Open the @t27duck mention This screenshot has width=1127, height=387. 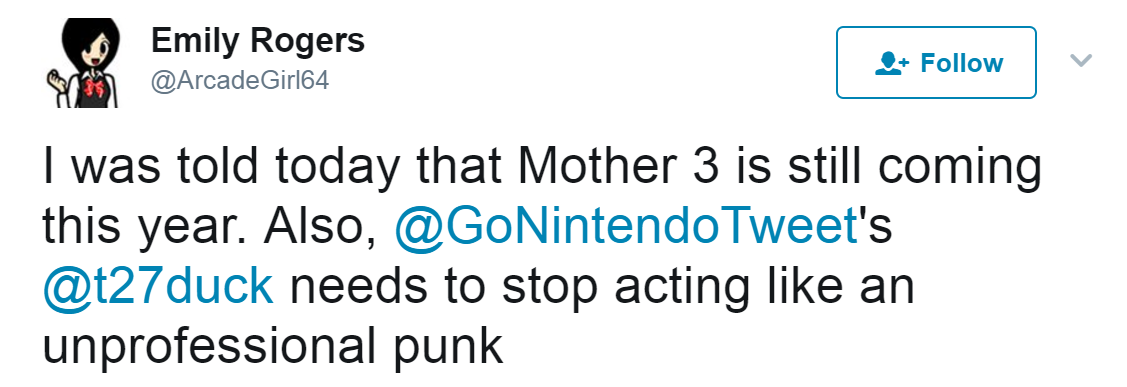tap(158, 286)
